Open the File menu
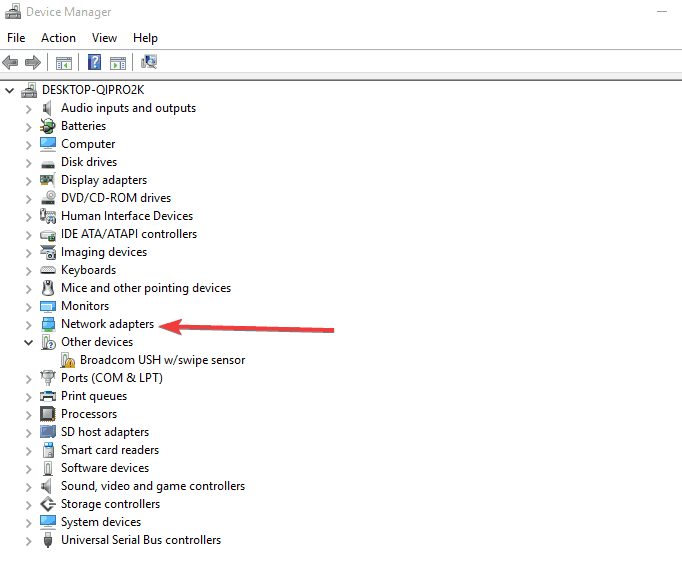Screen dimensions: 682x572 pyautogui.click(x=16, y=38)
